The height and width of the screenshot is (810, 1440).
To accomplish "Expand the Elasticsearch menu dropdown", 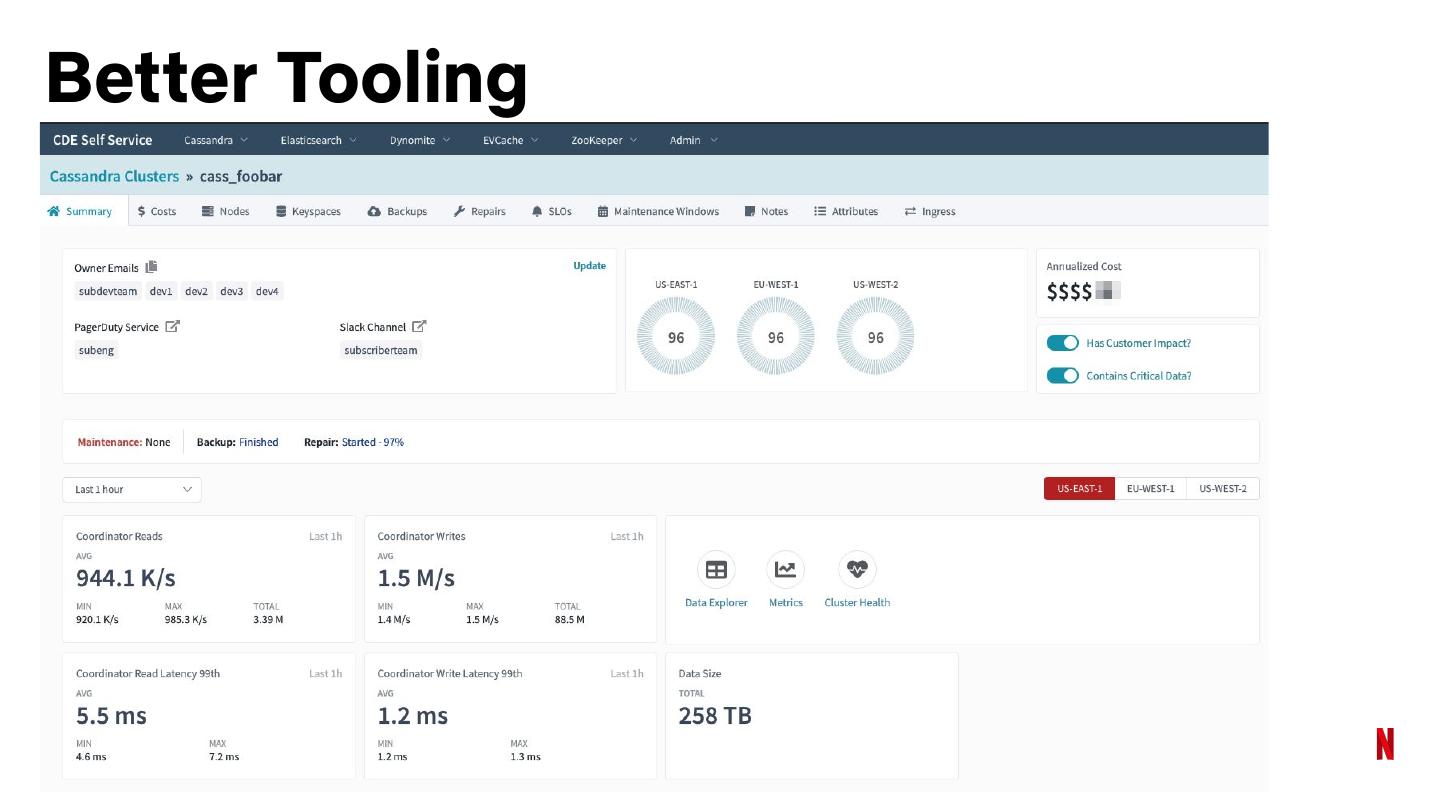I will [x=318, y=140].
